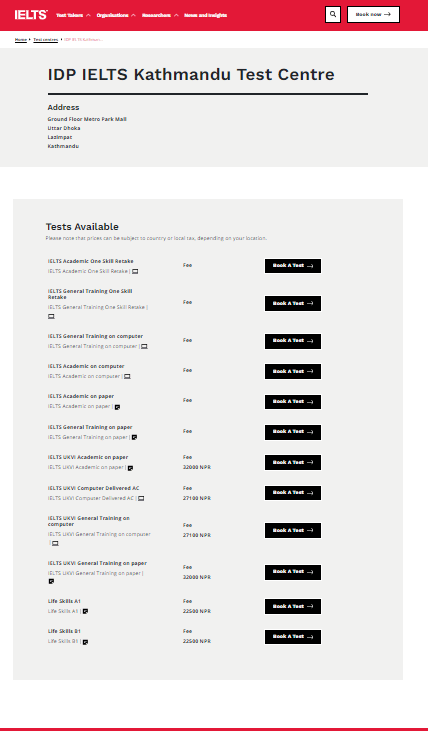
Task: Open the search magnifier icon
Action: (332, 14)
